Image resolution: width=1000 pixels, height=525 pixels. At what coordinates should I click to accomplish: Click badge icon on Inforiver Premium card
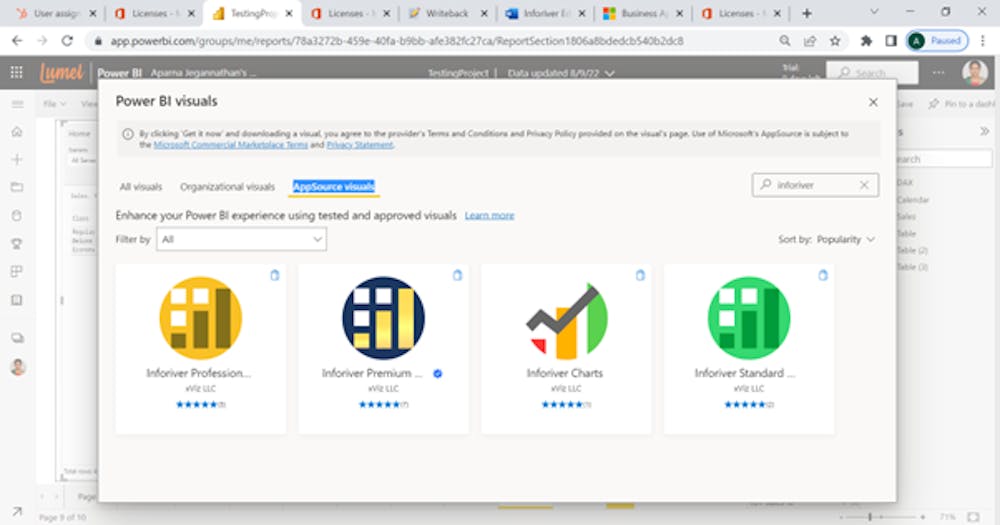(x=457, y=275)
